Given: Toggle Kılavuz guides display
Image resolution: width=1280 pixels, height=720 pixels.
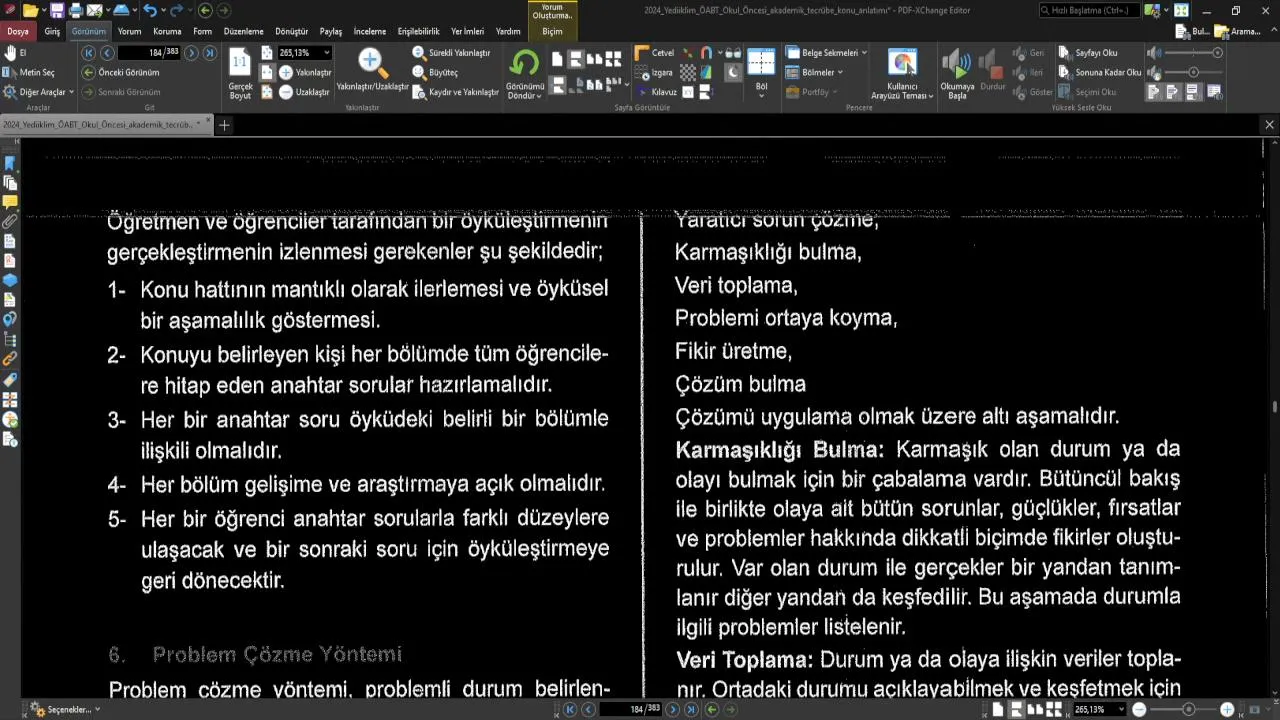Looking at the screenshot, I should coord(656,92).
